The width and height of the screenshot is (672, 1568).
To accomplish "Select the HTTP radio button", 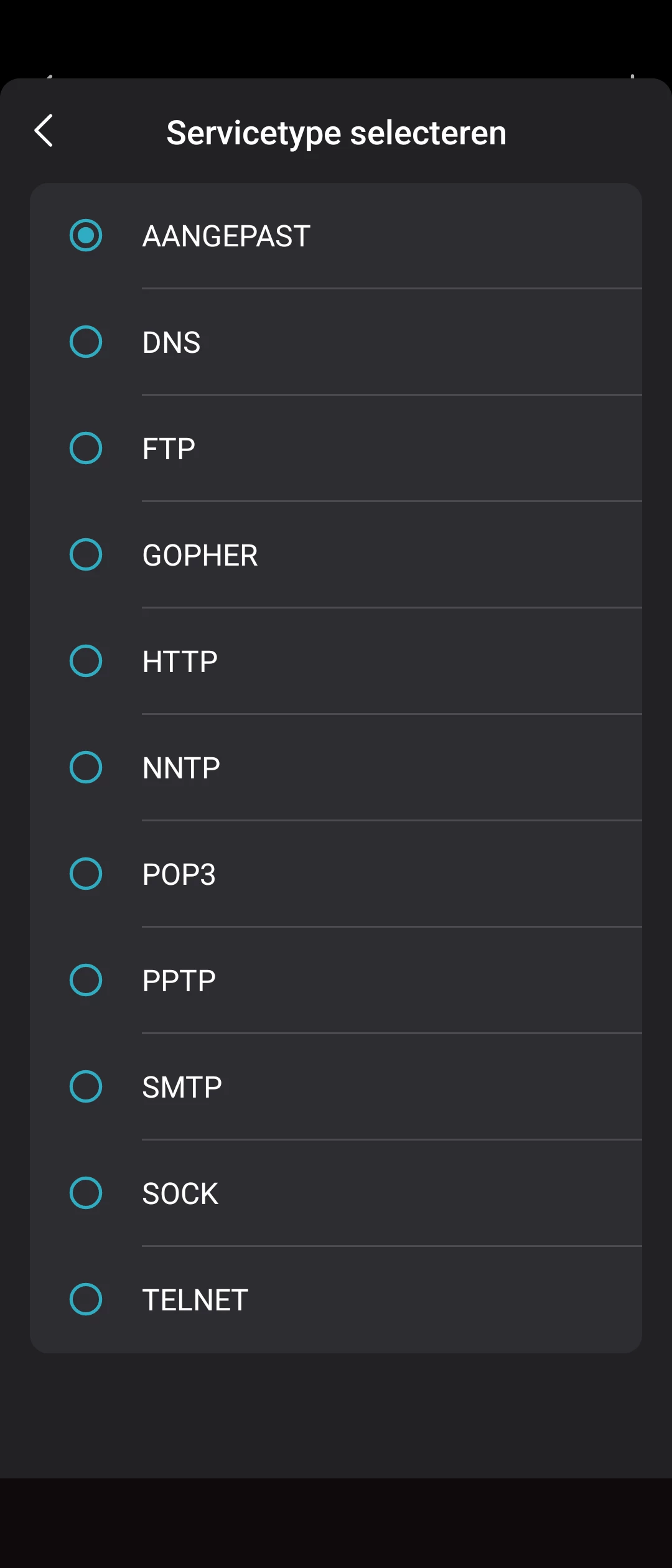I will tap(86, 661).
